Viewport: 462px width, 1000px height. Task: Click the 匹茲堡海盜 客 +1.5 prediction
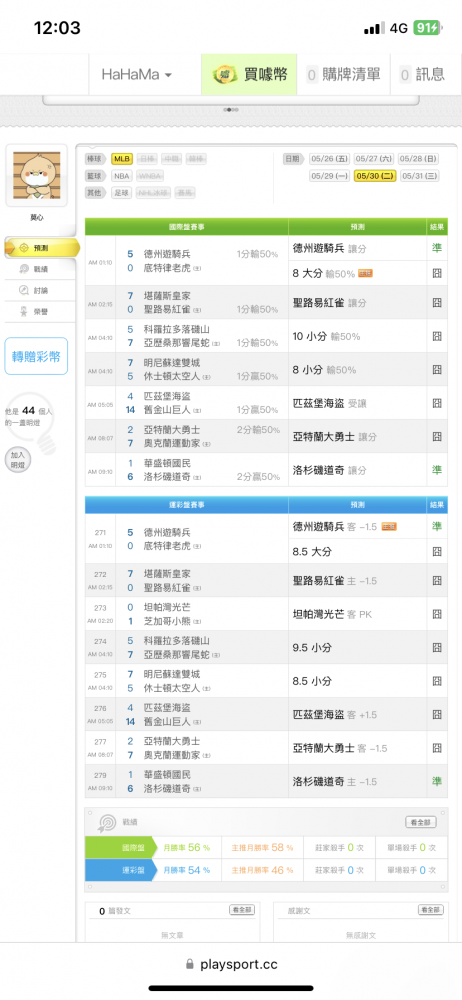click(x=335, y=714)
